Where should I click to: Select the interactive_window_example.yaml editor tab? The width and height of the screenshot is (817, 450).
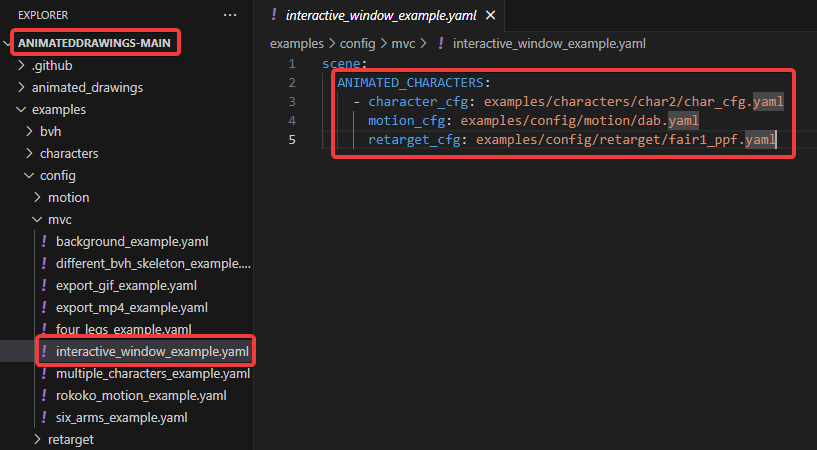point(381,16)
